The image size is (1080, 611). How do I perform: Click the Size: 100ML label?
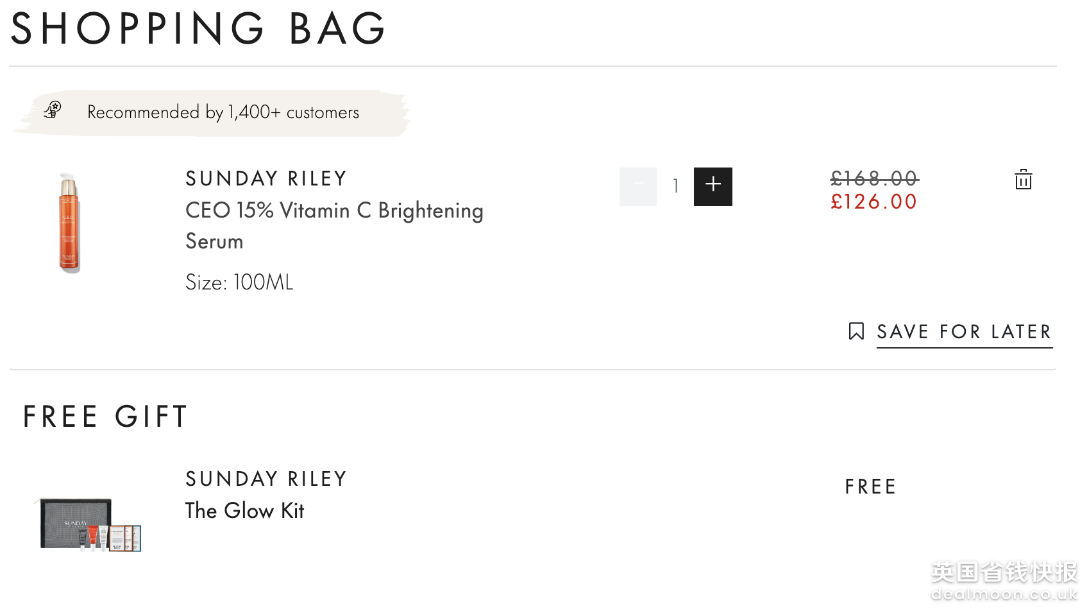point(239,283)
